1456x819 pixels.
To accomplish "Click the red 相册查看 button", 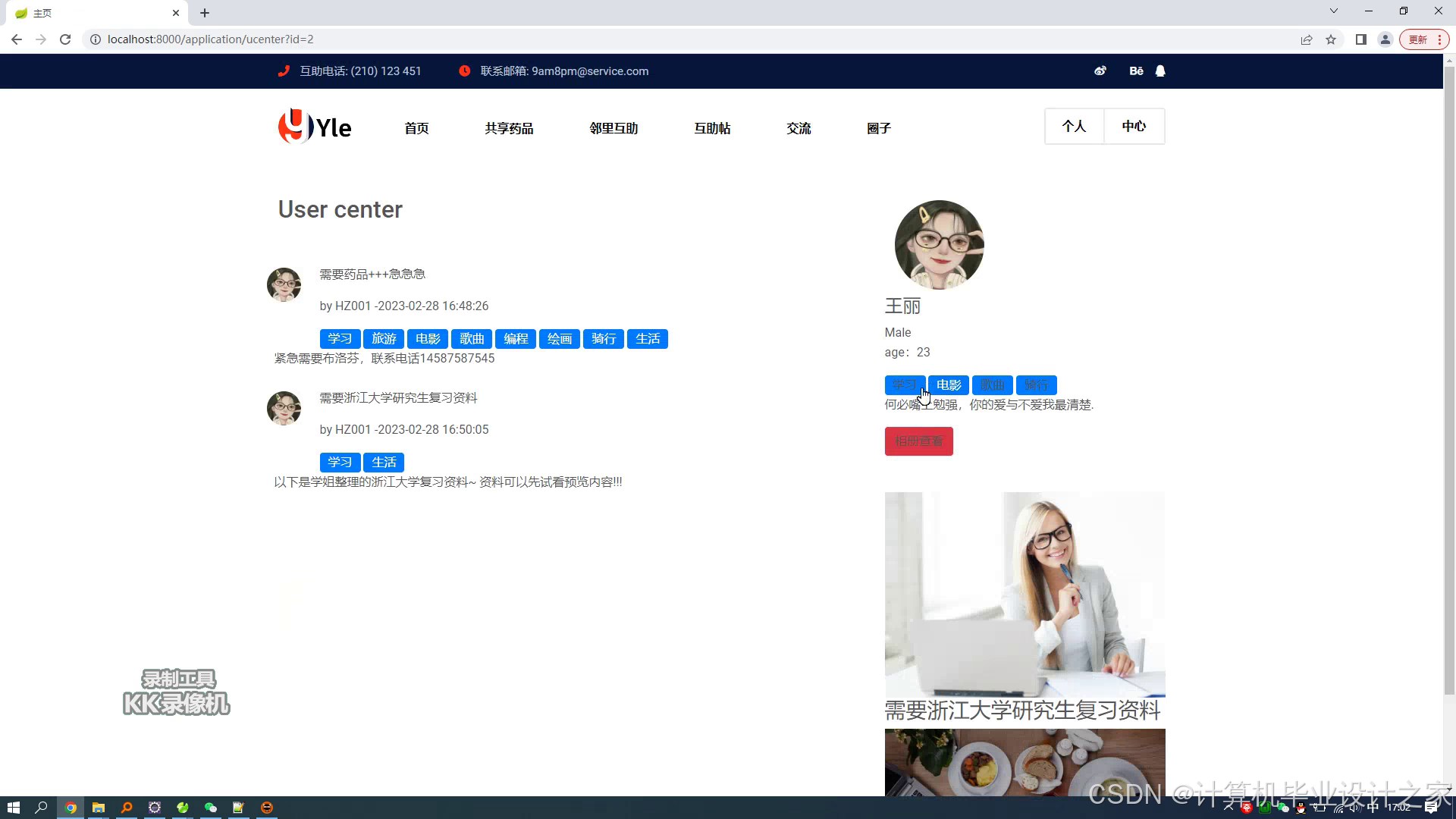I will [x=918, y=441].
